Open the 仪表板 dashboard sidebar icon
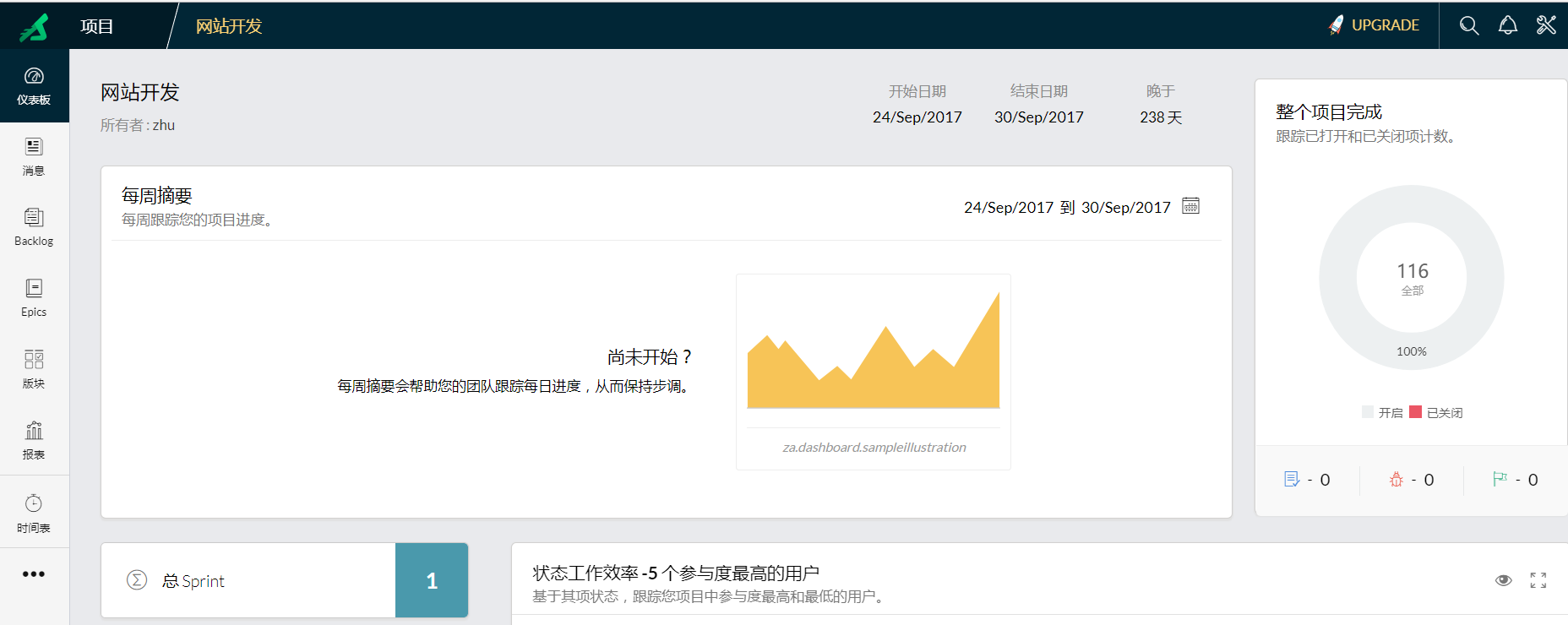 [34, 85]
